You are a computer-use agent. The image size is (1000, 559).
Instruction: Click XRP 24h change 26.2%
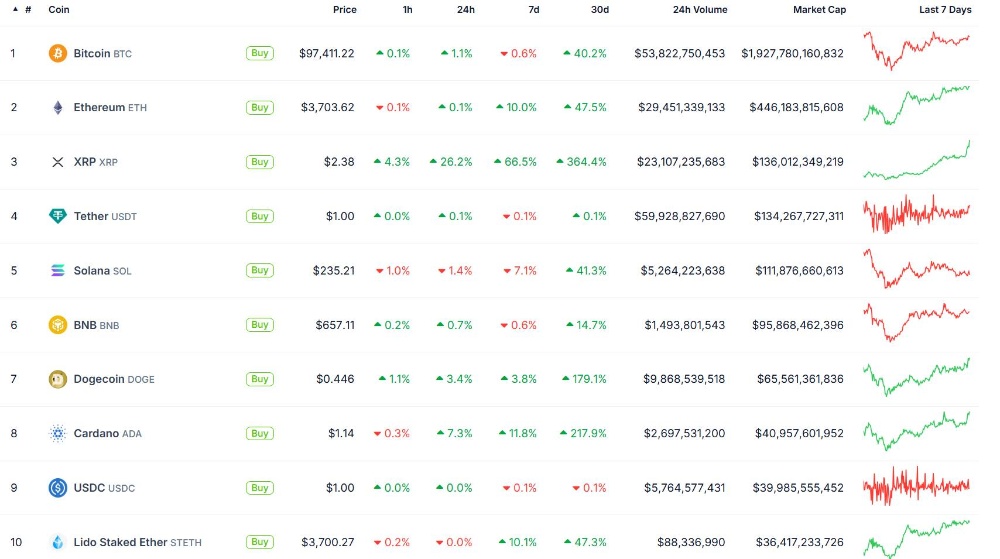(x=452, y=162)
